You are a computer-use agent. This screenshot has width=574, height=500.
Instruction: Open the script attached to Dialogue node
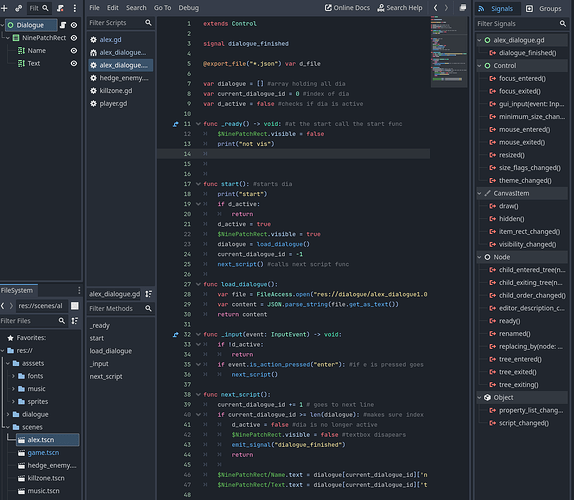pyautogui.click(x=63, y=25)
